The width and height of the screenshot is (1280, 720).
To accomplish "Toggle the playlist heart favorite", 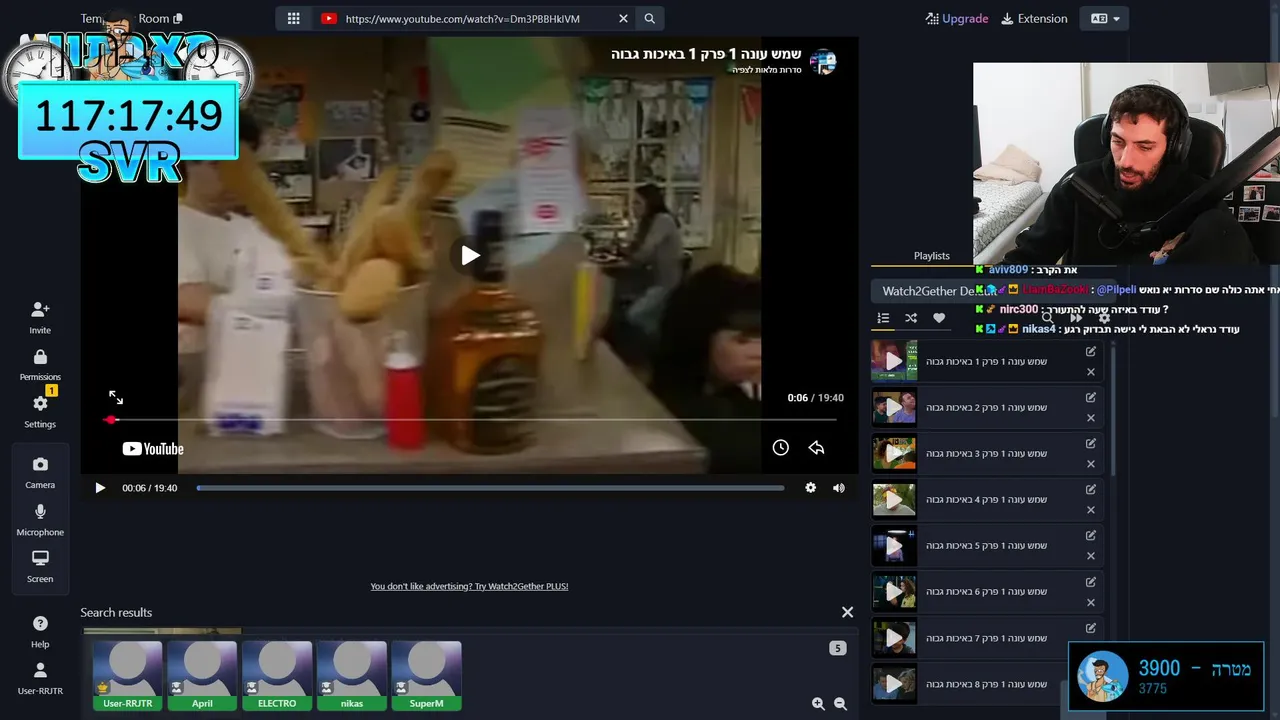I will click(939, 318).
